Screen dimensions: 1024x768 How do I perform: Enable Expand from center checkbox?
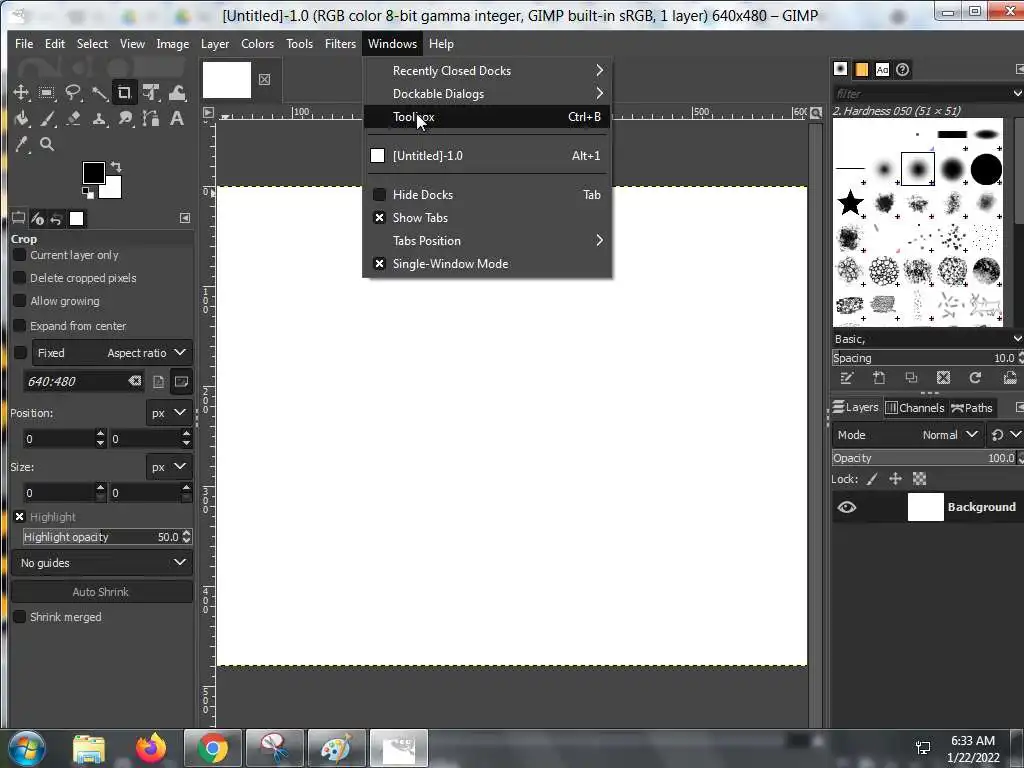point(20,325)
